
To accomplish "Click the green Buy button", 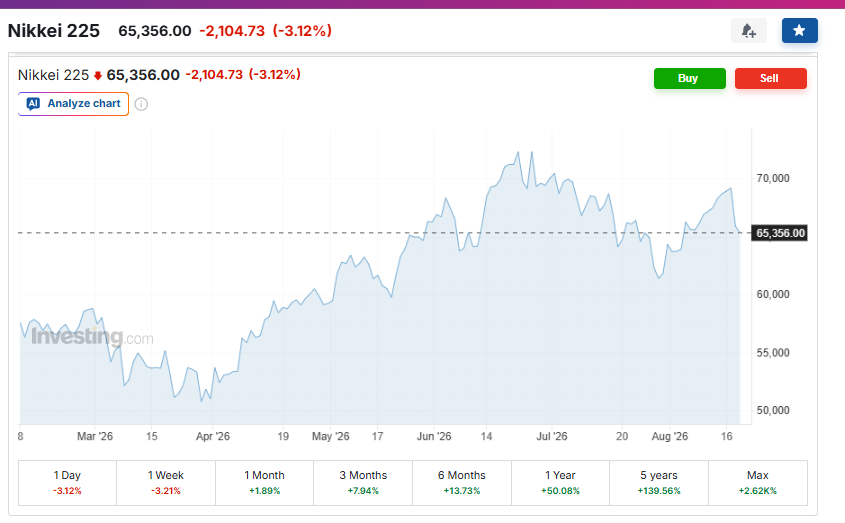I will tap(690, 78).
